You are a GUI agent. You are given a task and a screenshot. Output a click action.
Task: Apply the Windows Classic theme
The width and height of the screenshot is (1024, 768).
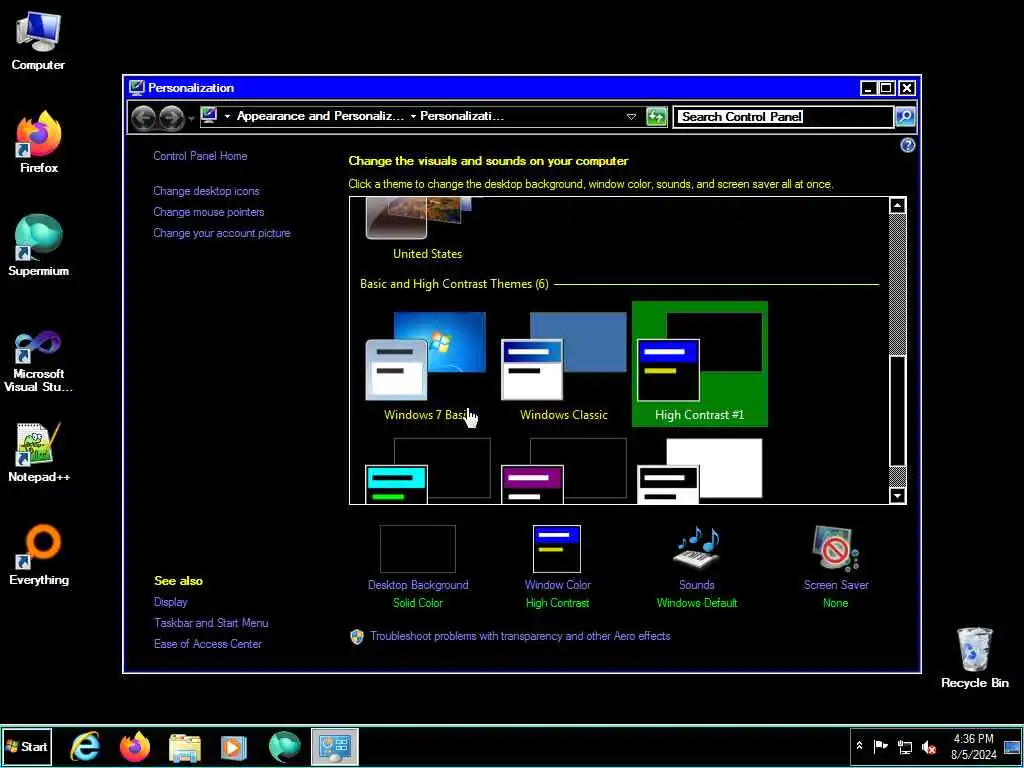click(564, 364)
